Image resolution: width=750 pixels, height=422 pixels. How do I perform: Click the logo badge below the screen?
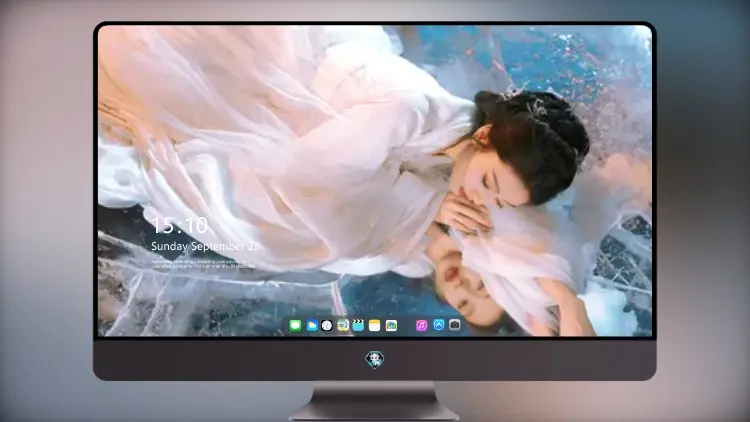pos(375,360)
